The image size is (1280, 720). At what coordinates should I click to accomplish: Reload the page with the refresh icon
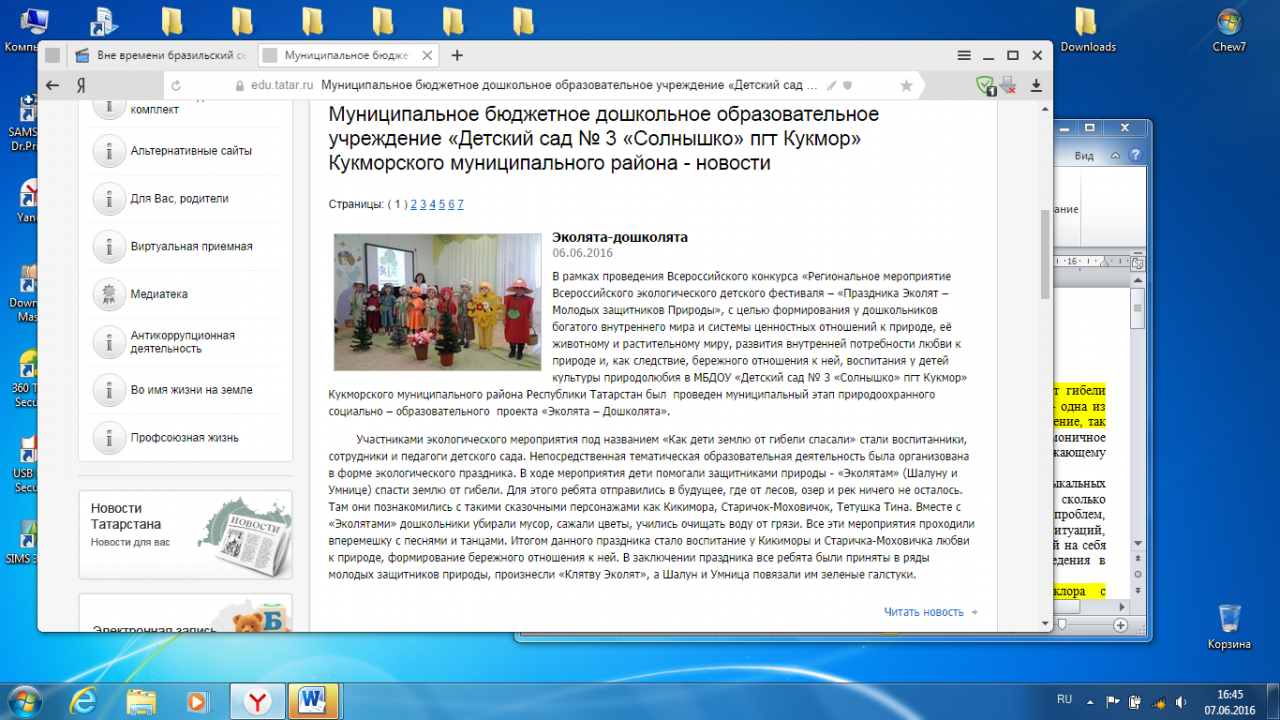click(176, 86)
